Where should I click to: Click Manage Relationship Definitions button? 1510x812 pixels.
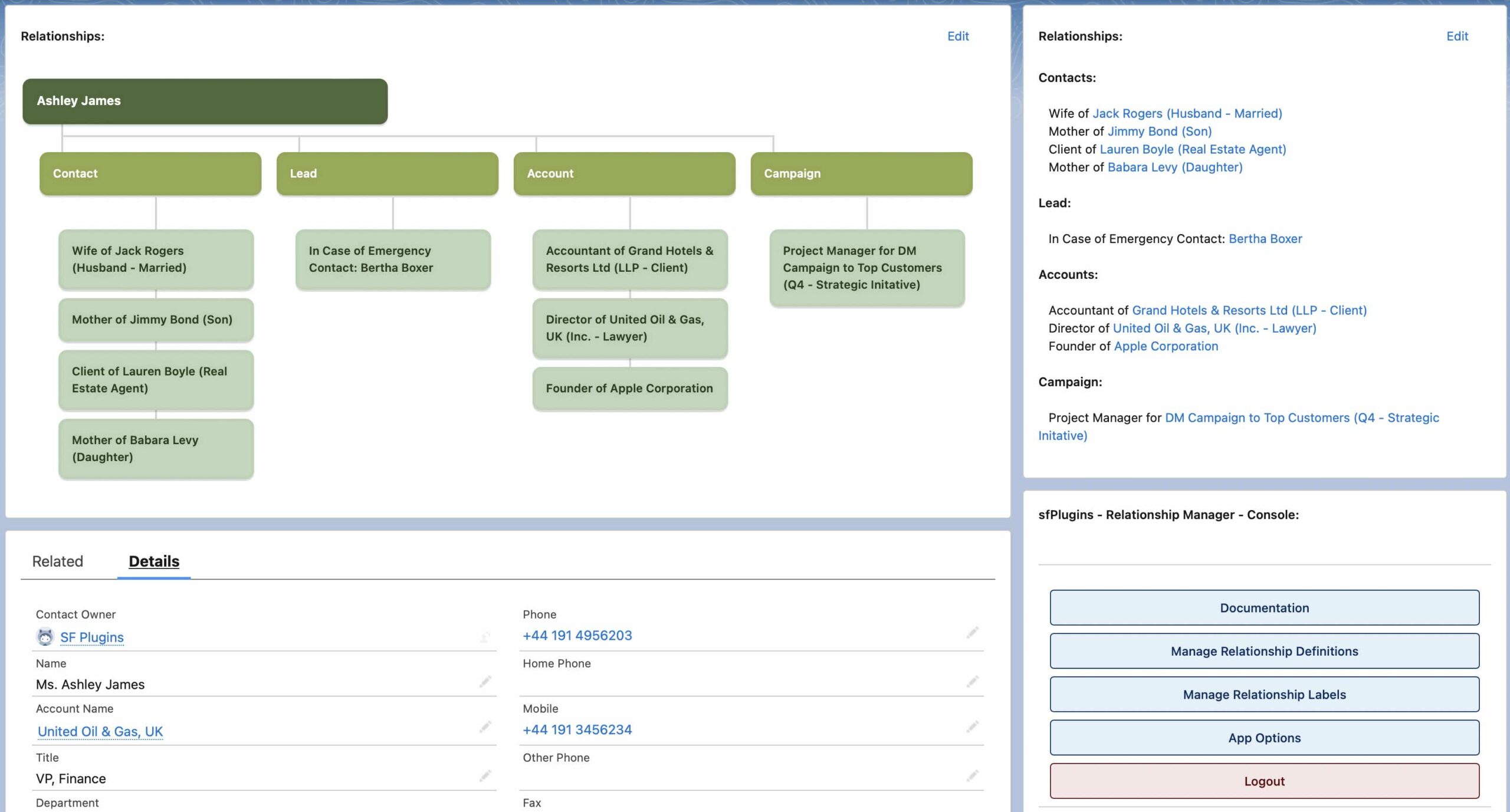click(1264, 651)
